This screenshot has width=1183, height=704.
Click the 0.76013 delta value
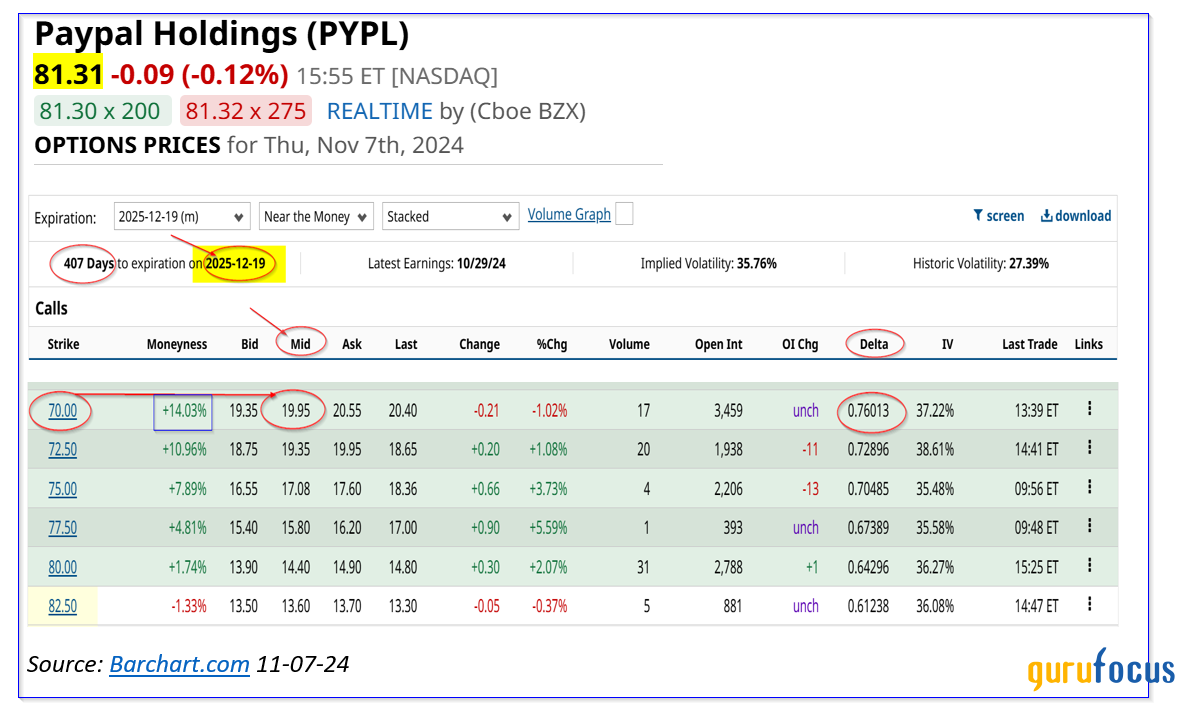pyautogui.click(x=868, y=410)
